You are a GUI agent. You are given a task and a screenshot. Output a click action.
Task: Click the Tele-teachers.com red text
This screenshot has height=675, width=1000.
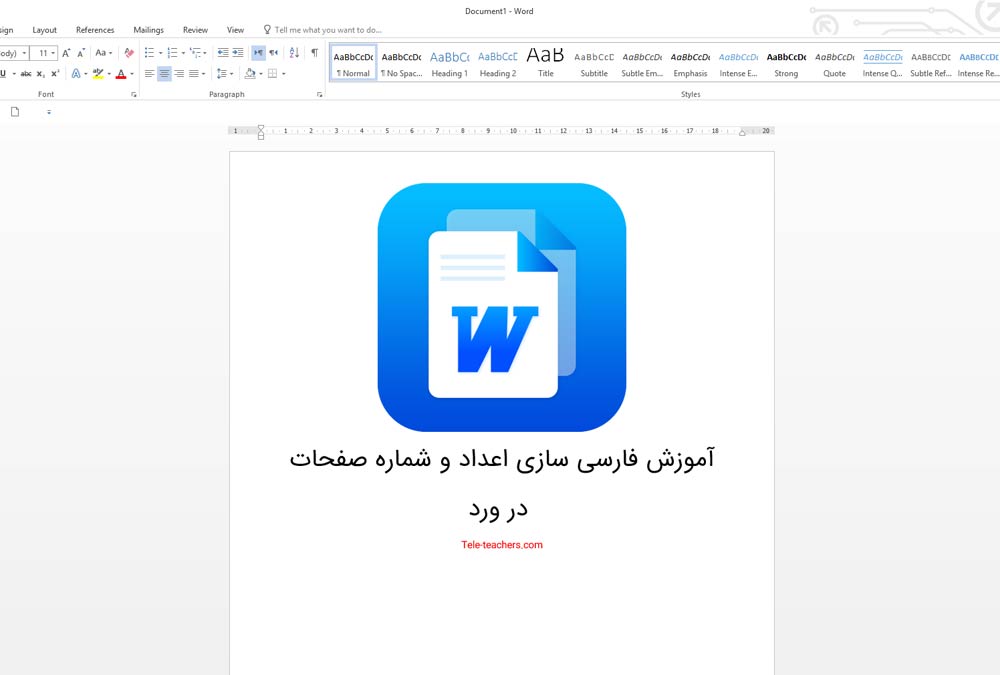pos(502,545)
